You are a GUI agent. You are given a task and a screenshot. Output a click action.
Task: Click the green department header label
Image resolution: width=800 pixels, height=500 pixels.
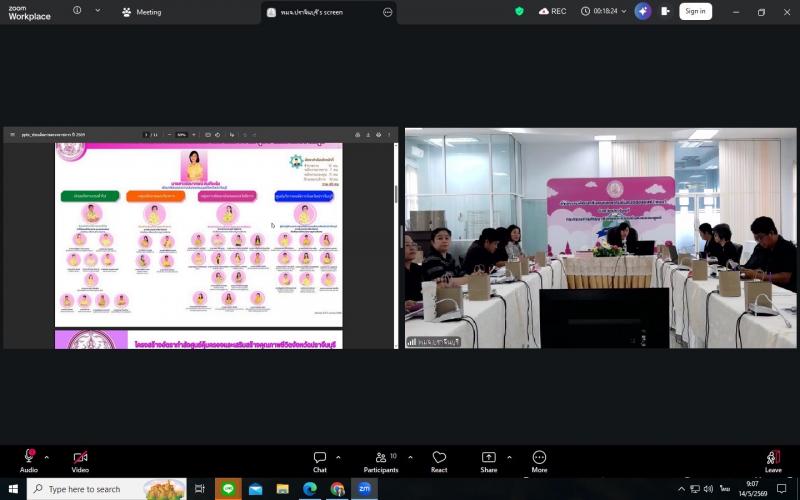[x=90, y=196]
